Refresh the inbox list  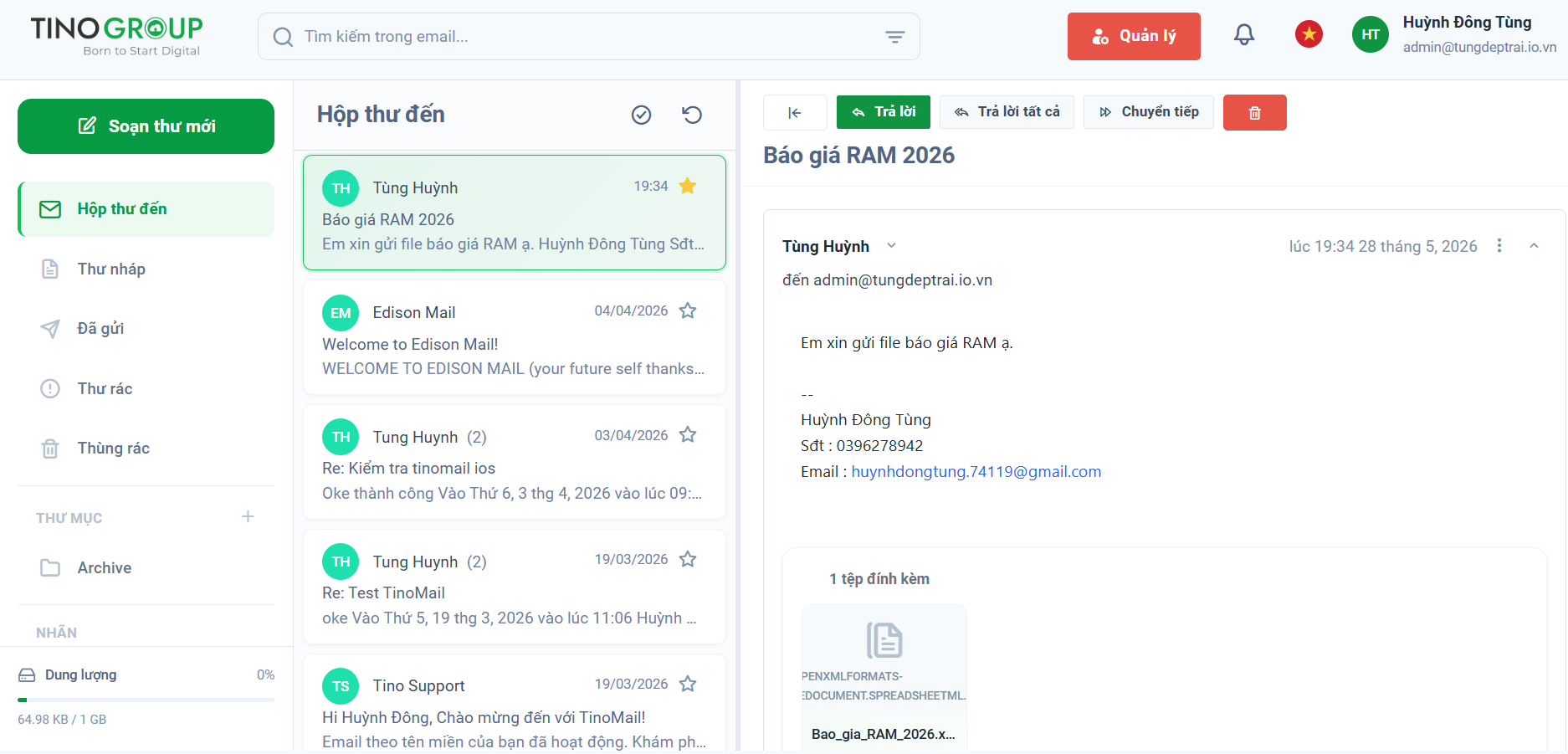(692, 115)
